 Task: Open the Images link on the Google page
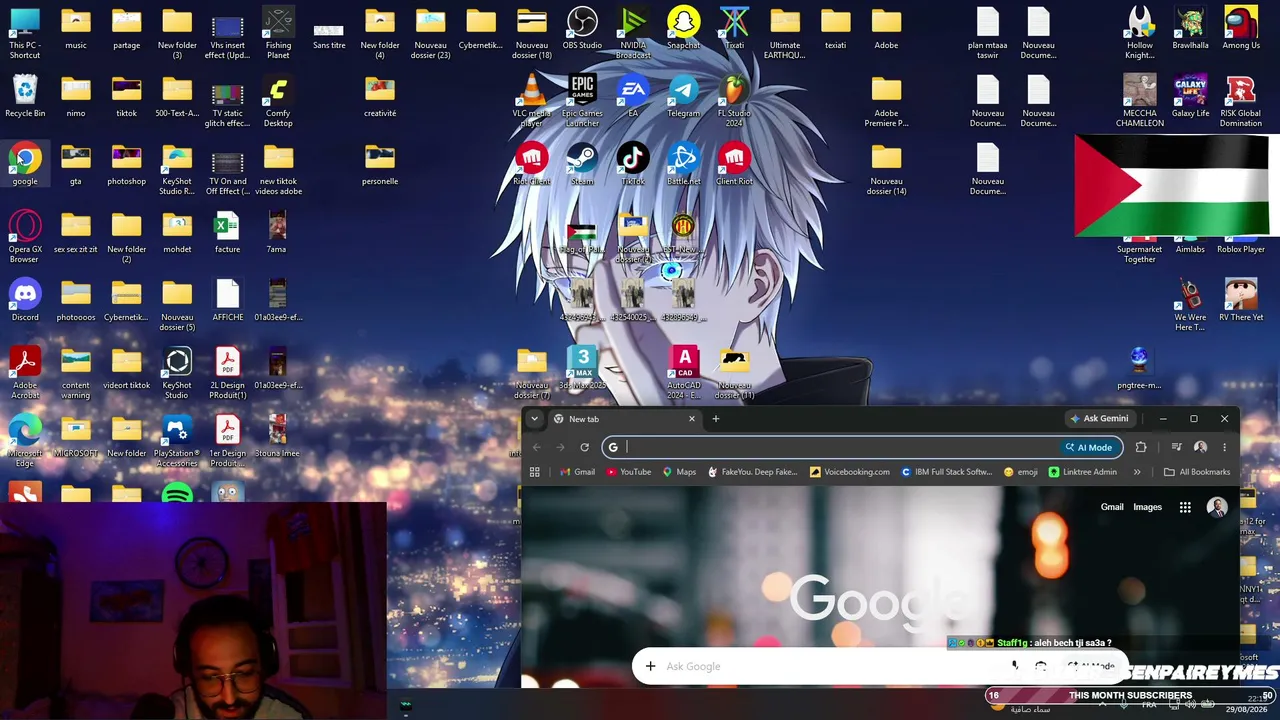[x=1147, y=507]
